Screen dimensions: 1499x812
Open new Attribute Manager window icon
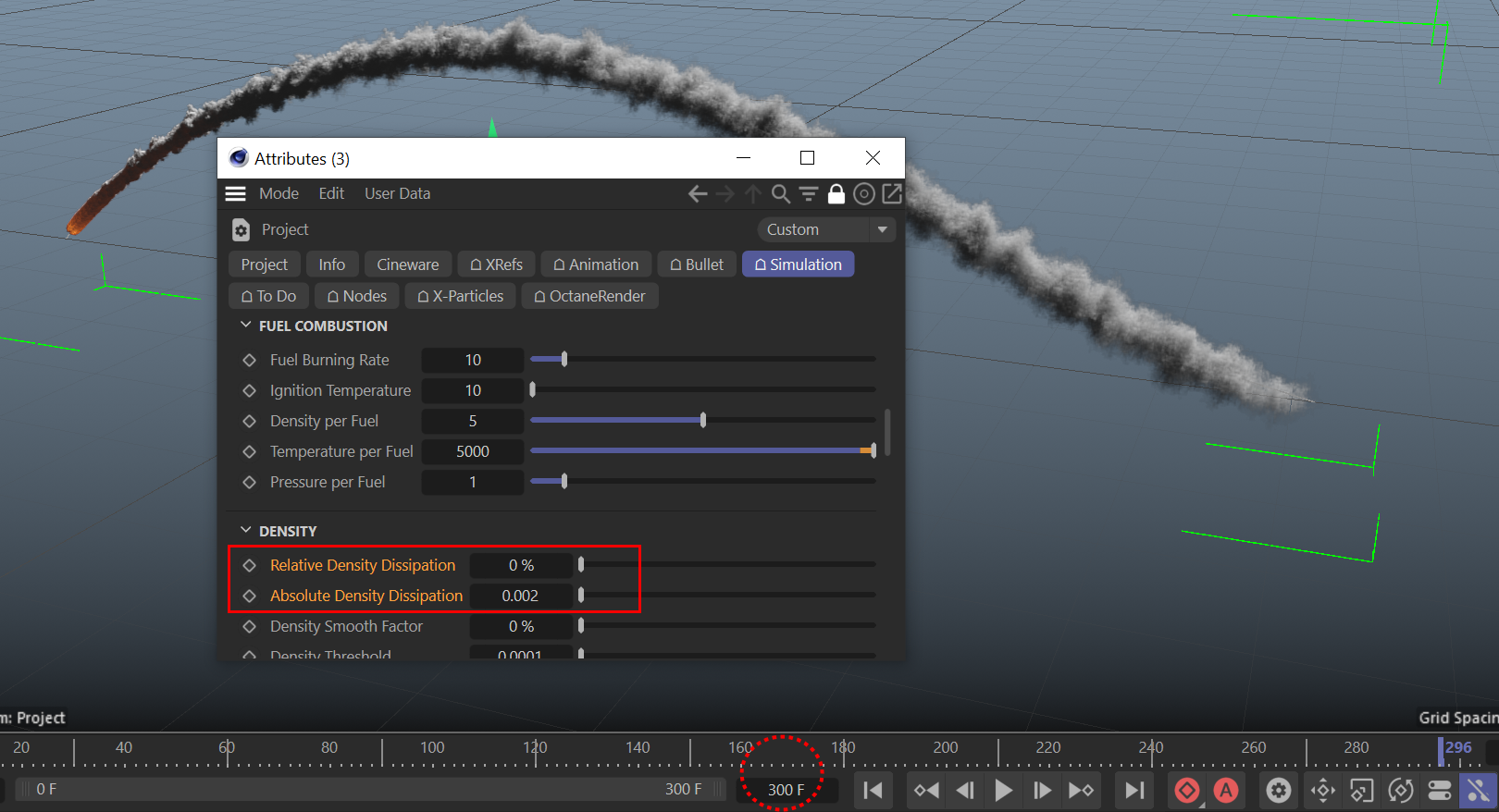tap(892, 193)
